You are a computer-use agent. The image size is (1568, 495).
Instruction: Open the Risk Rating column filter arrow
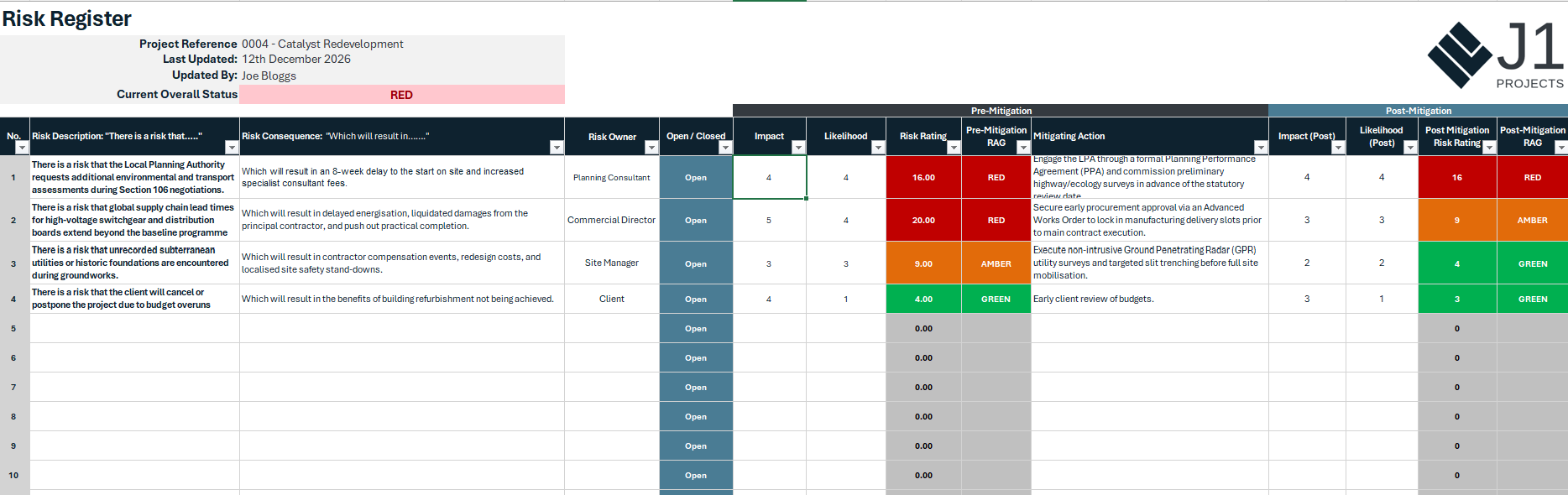click(x=954, y=148)
